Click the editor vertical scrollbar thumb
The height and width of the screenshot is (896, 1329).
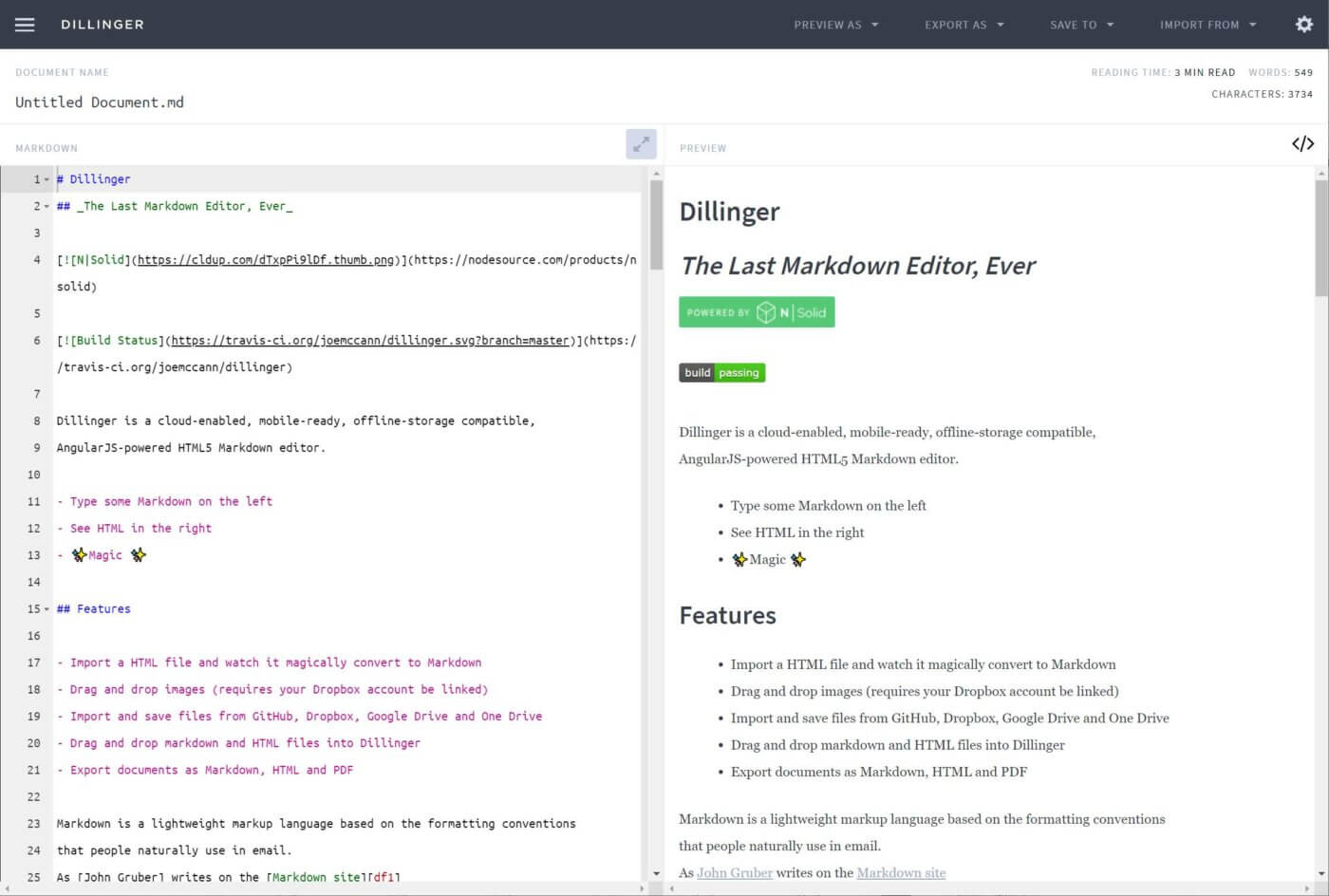656,225
